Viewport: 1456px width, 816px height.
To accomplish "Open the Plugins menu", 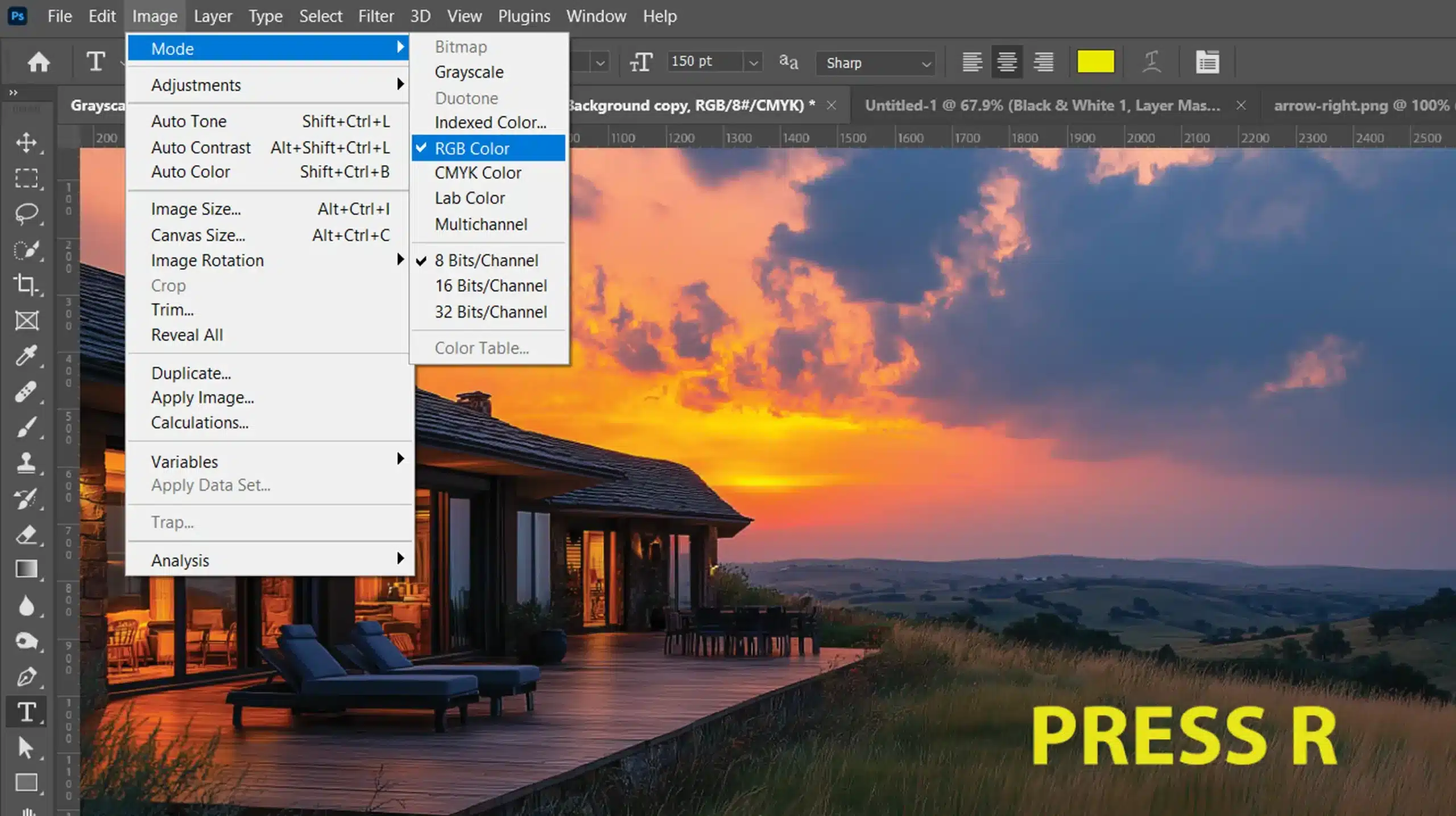I will [524, 16].
